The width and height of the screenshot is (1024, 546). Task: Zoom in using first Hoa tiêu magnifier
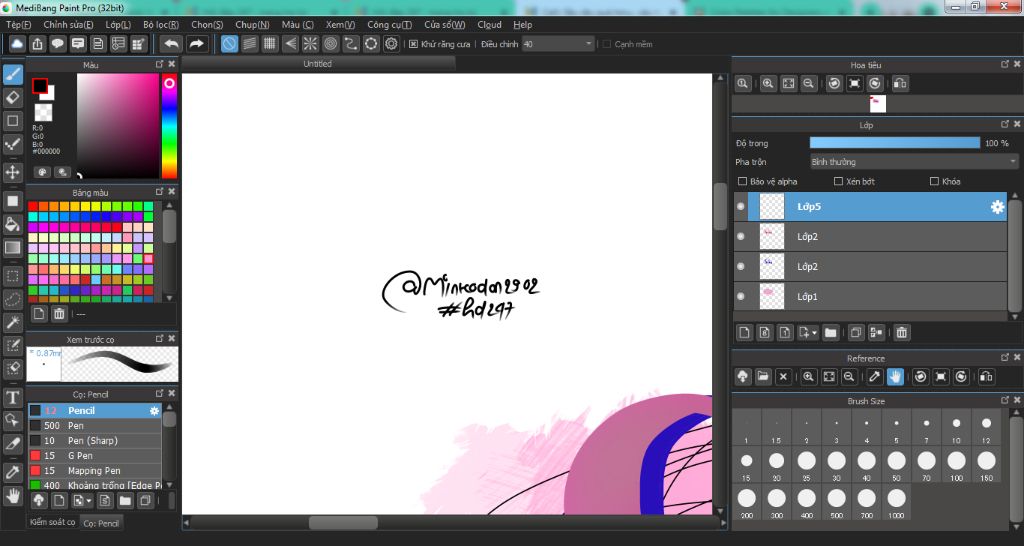pos(743,84)
